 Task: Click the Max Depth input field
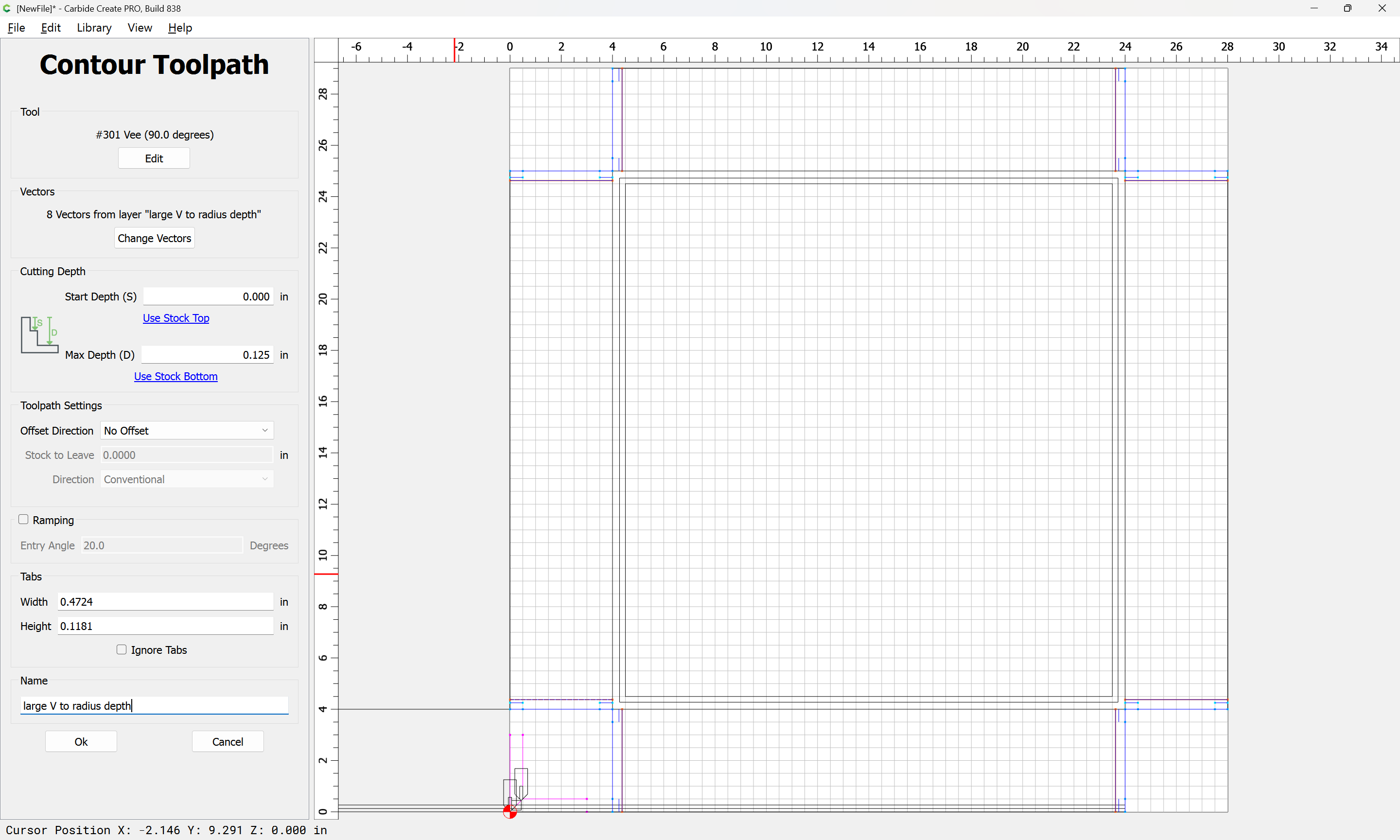point(207,355)
